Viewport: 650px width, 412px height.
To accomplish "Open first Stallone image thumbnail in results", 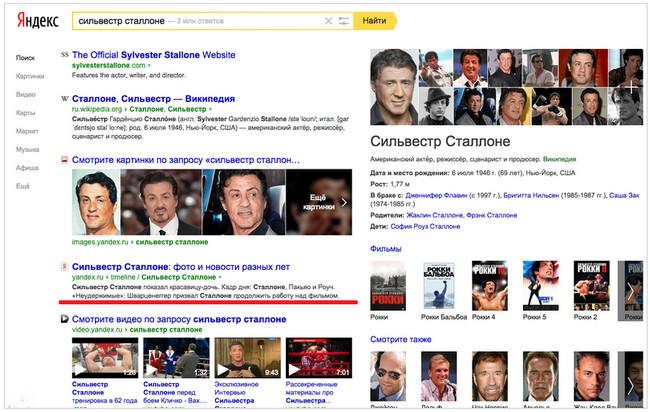I will (x=96, y=202).
